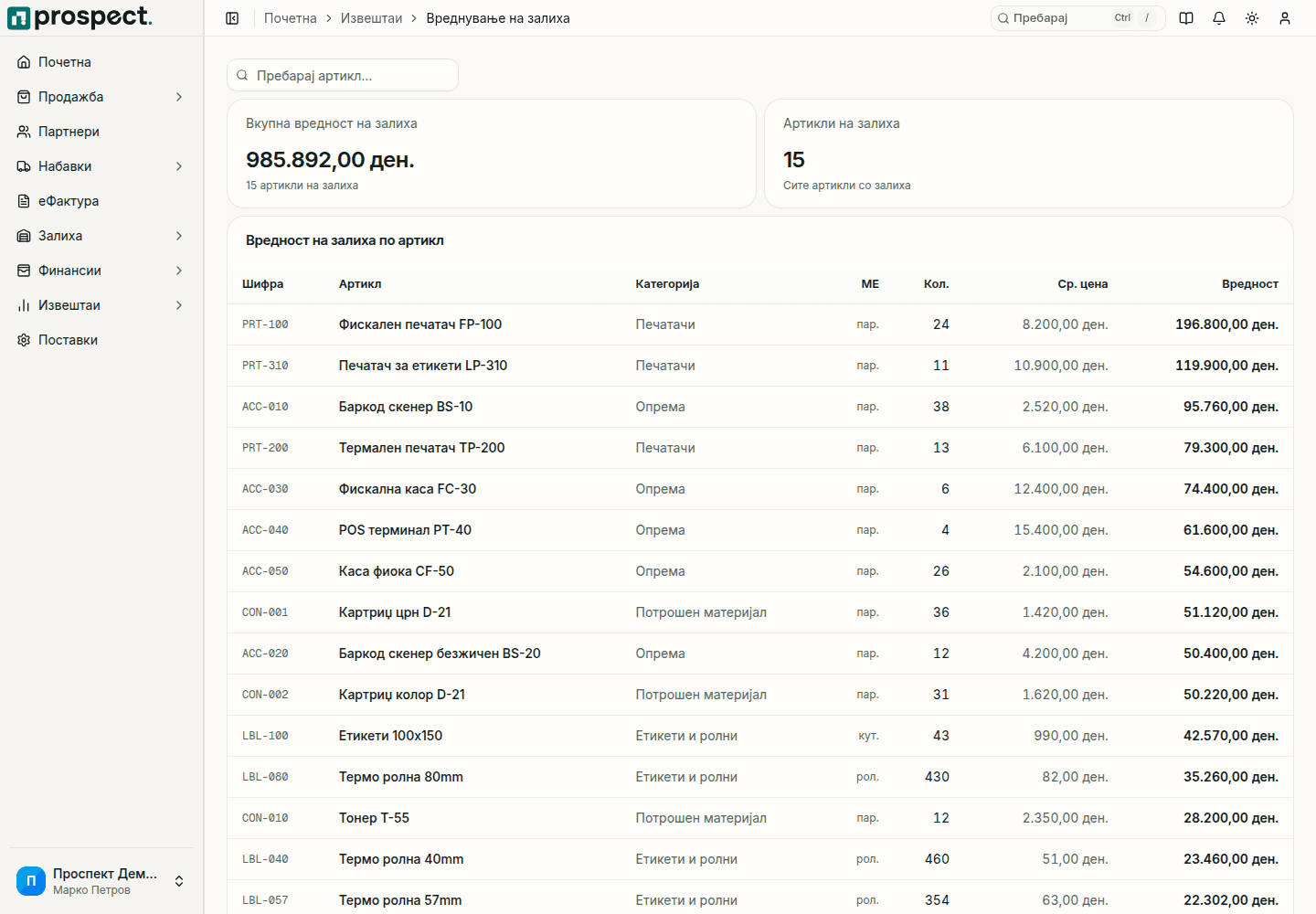Click the magnifier icon in article search
This screenshot has width=1316, height=914.
[x=242, y=76]
